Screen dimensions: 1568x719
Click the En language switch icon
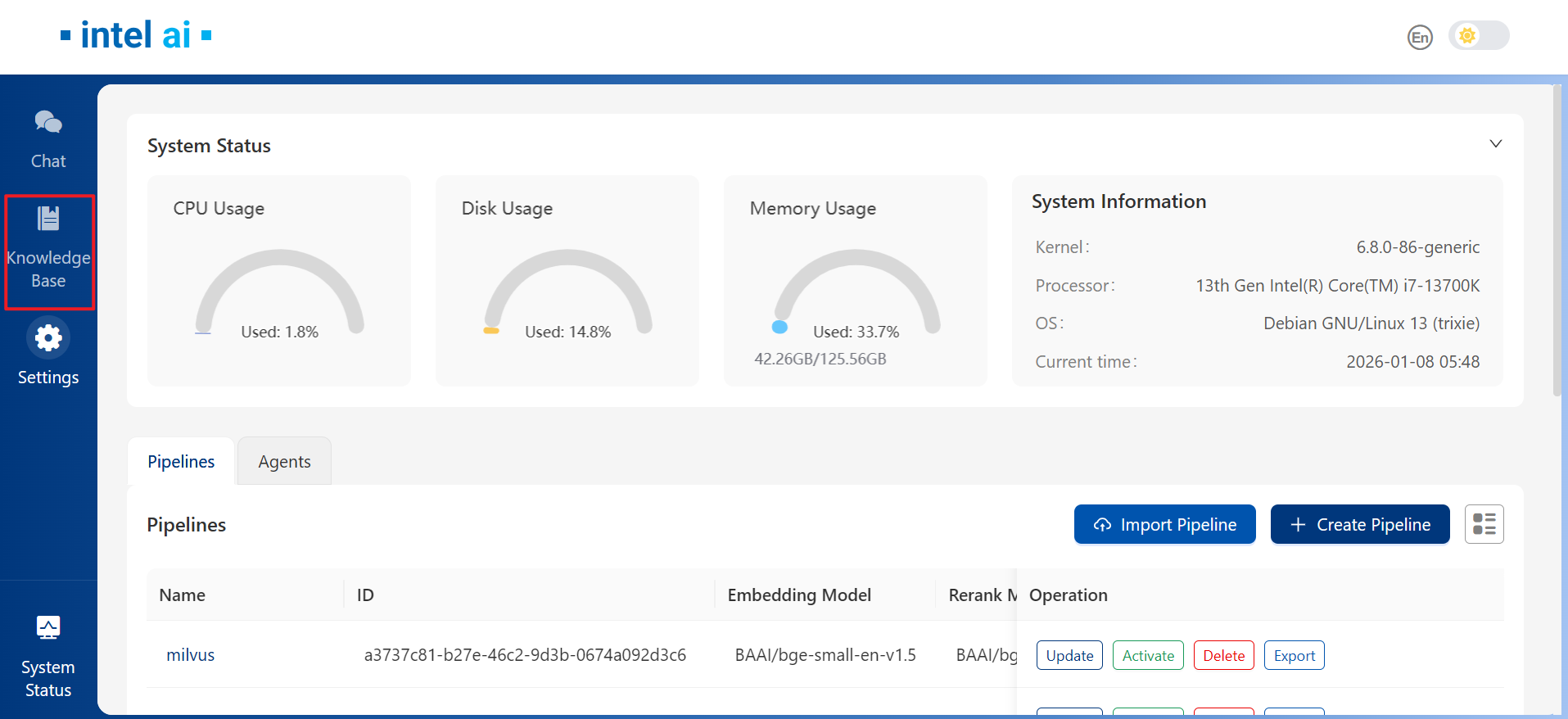(x=1420, y=37)
